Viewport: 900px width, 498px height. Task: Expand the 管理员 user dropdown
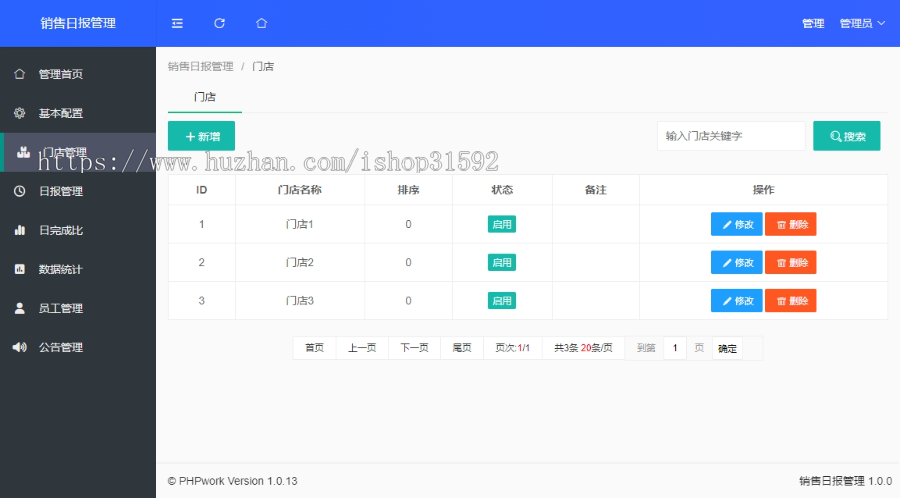click(x=862, y=24)
